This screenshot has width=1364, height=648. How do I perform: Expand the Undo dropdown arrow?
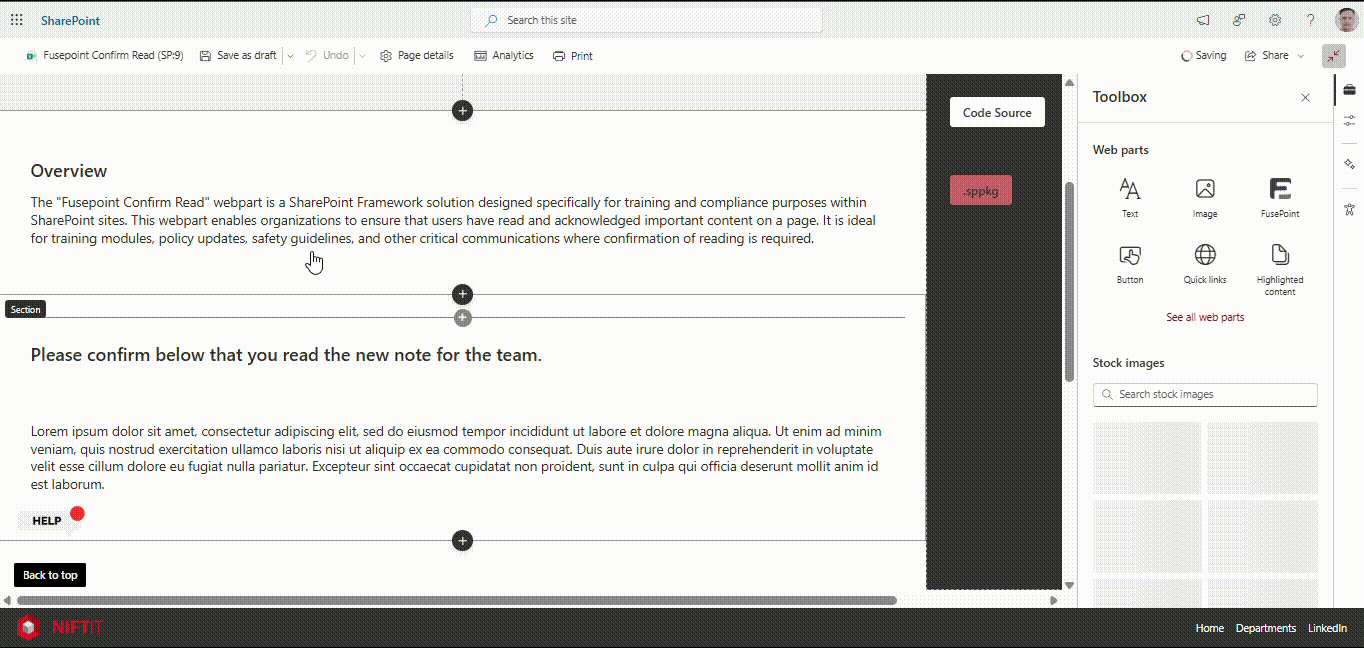coord(362,56)
